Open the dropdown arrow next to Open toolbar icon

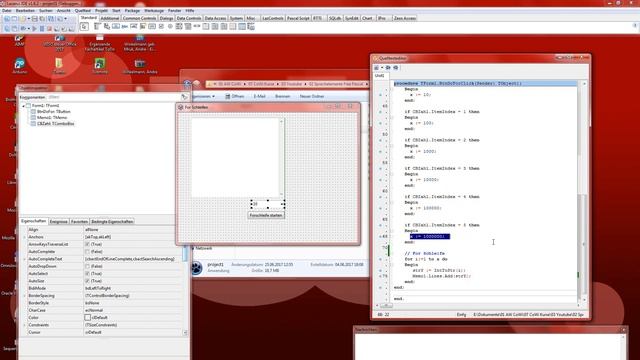coord(29,19)
